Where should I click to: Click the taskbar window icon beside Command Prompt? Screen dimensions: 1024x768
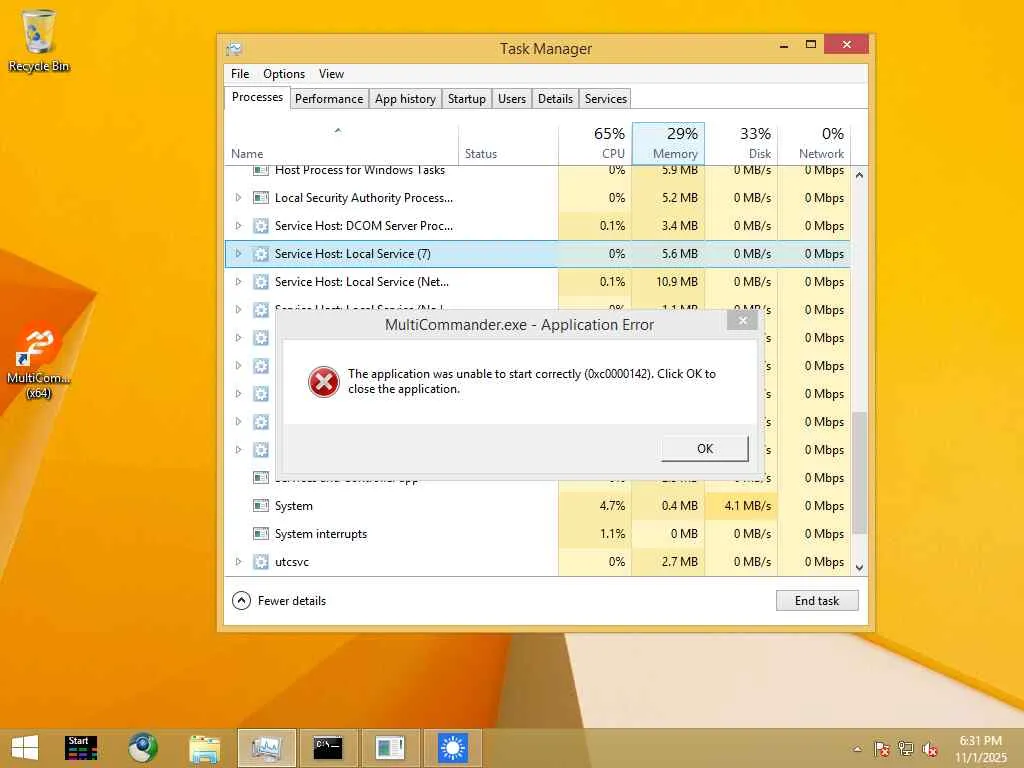click(391, 748)
